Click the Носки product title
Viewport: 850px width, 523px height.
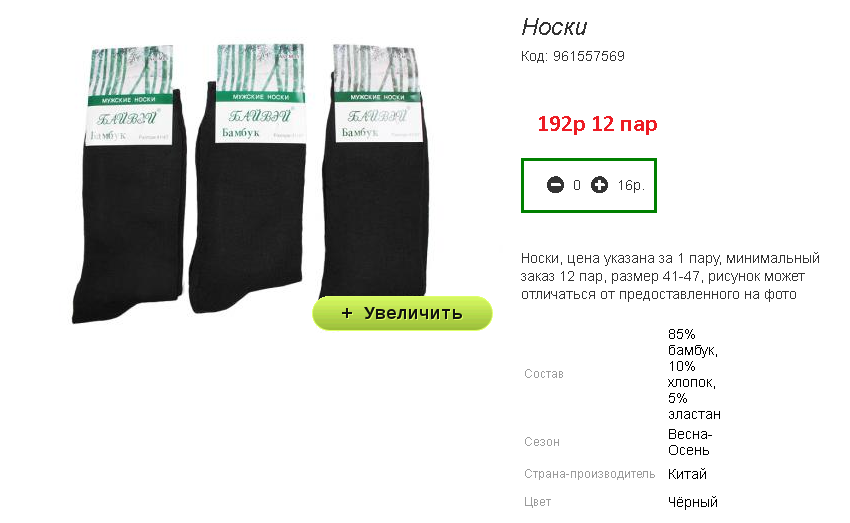click(554, 27)
